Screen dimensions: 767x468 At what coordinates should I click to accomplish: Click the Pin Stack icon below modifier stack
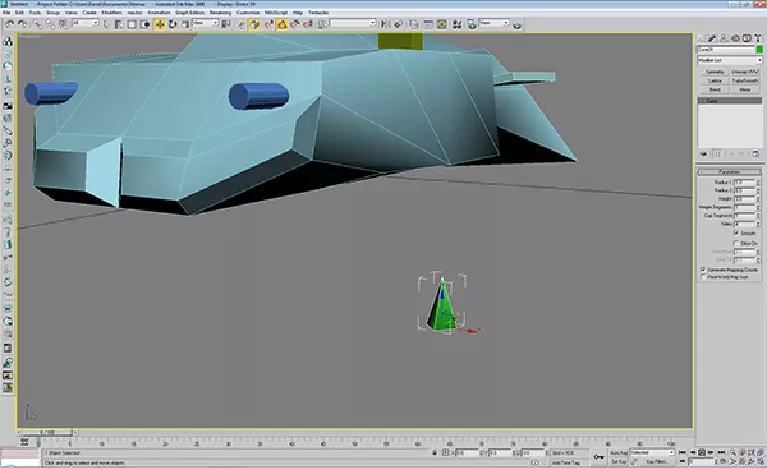(x=702, y=154)
